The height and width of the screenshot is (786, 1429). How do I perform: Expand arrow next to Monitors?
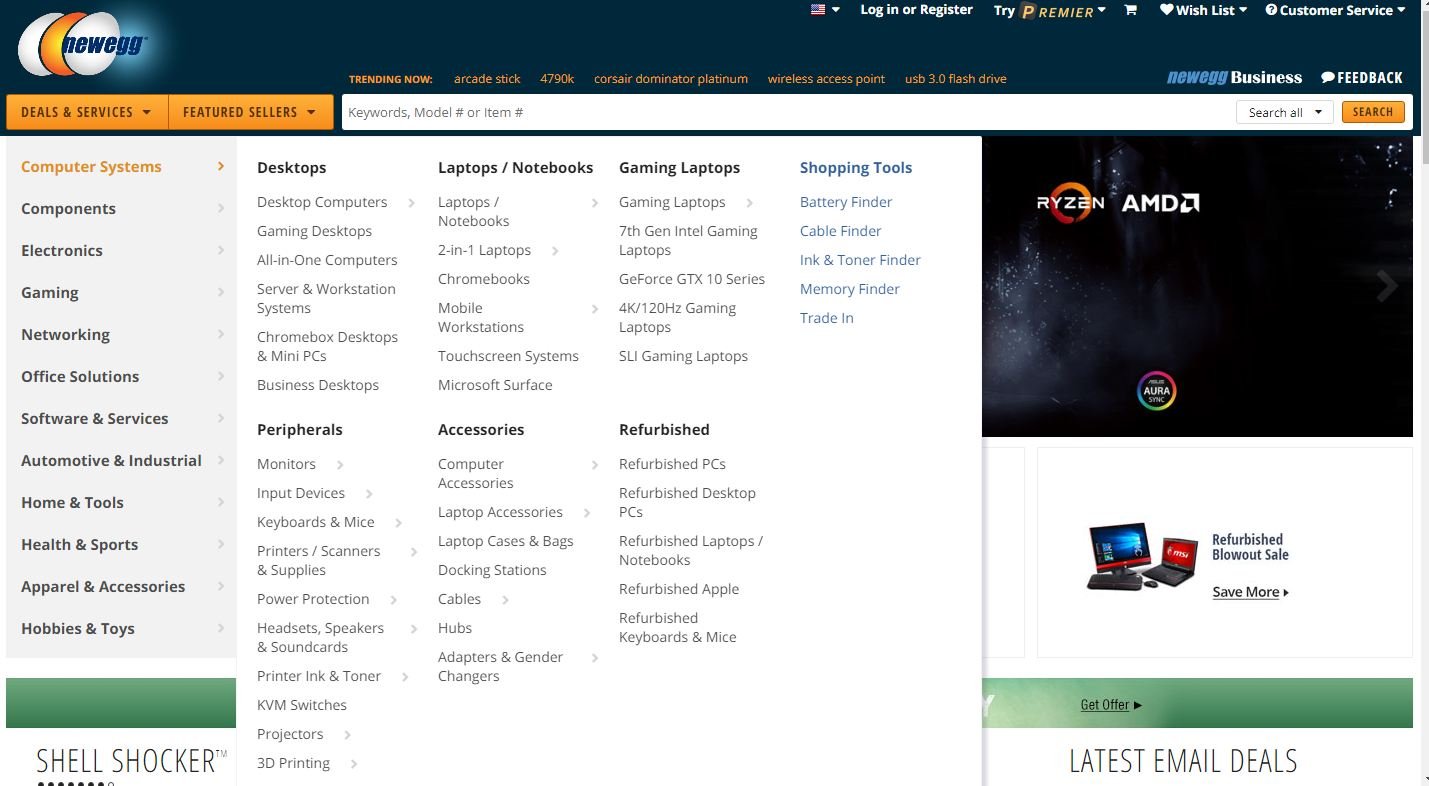point(340,465)
